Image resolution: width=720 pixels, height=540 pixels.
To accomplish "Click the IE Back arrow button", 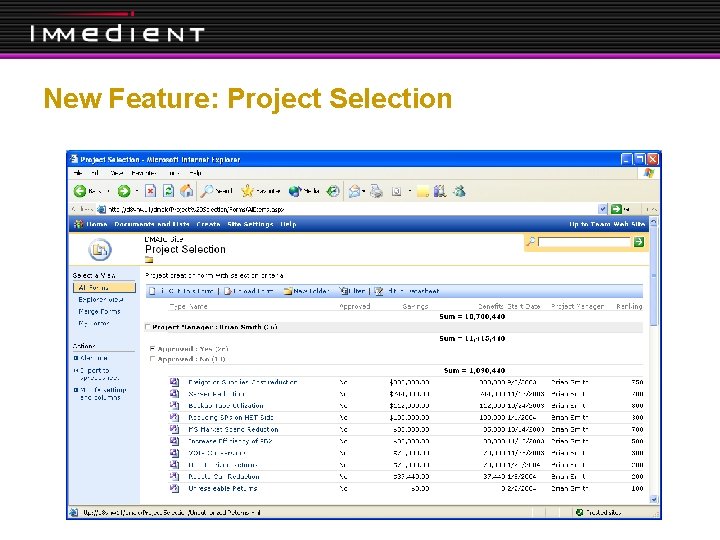I will pos(80,191).
